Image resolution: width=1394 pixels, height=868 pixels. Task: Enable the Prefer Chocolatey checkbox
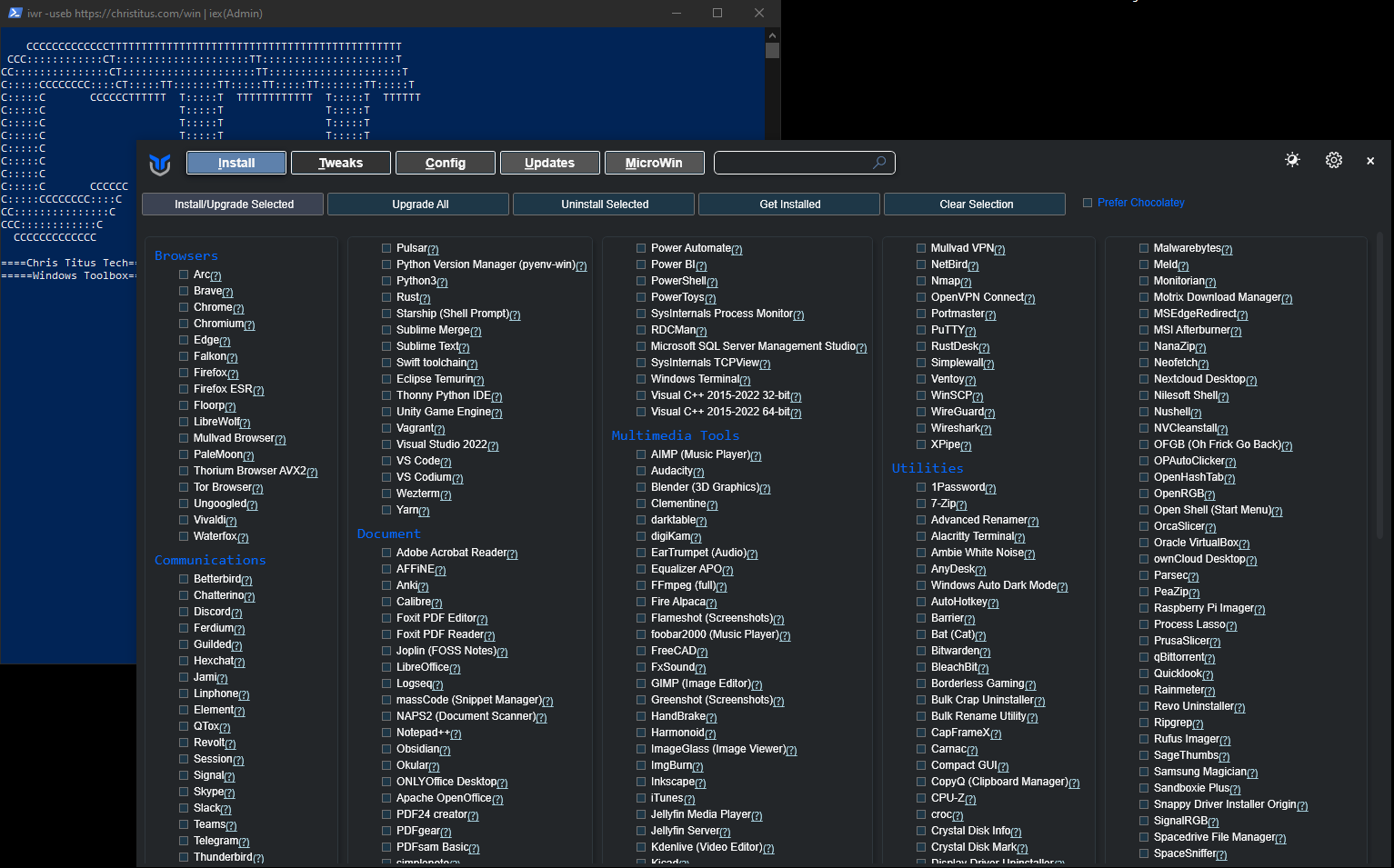(1088, 203)
